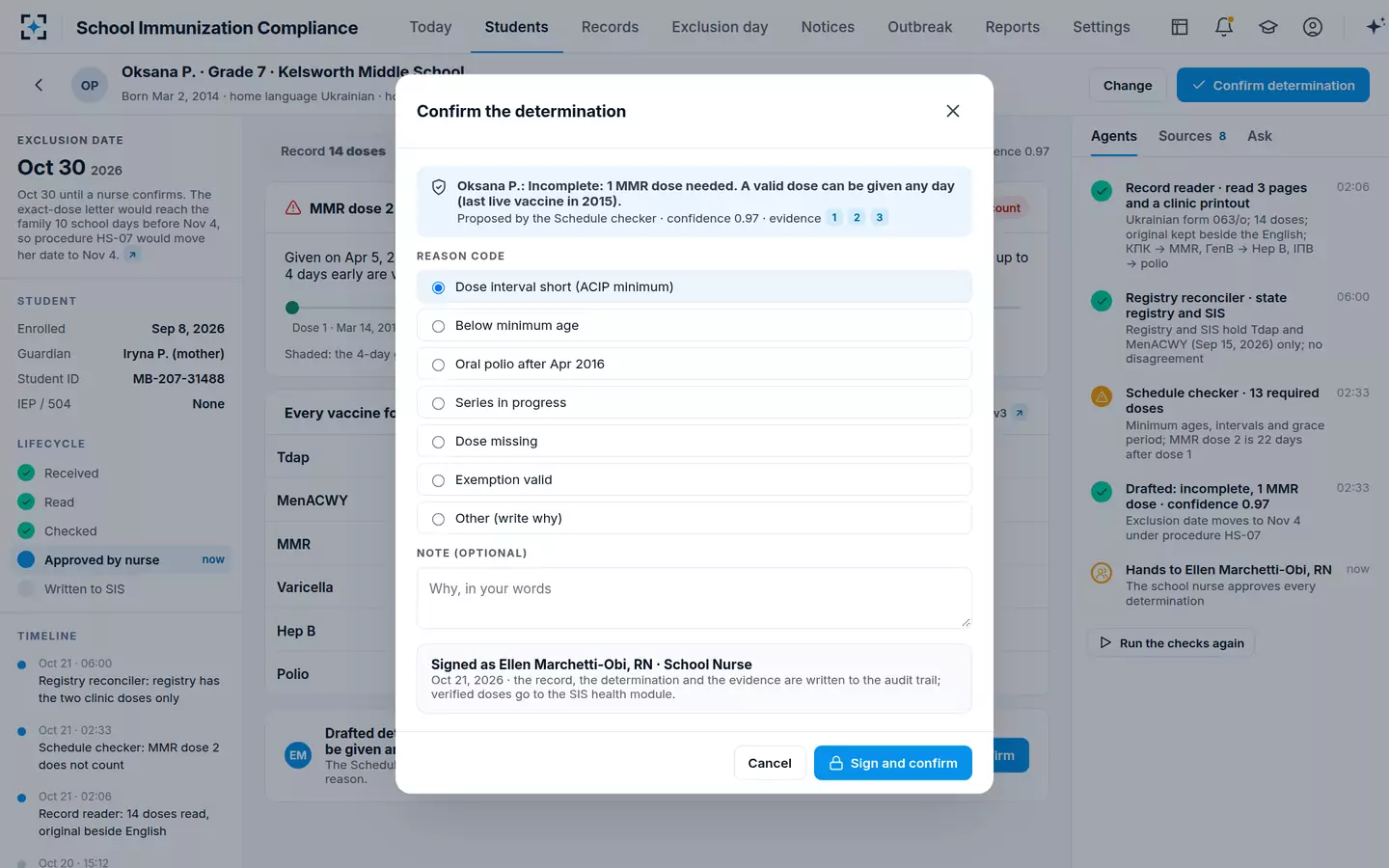Open the Sources tab in side panel
This screenshot has height=868, width=1389.
pos(1192,136)
